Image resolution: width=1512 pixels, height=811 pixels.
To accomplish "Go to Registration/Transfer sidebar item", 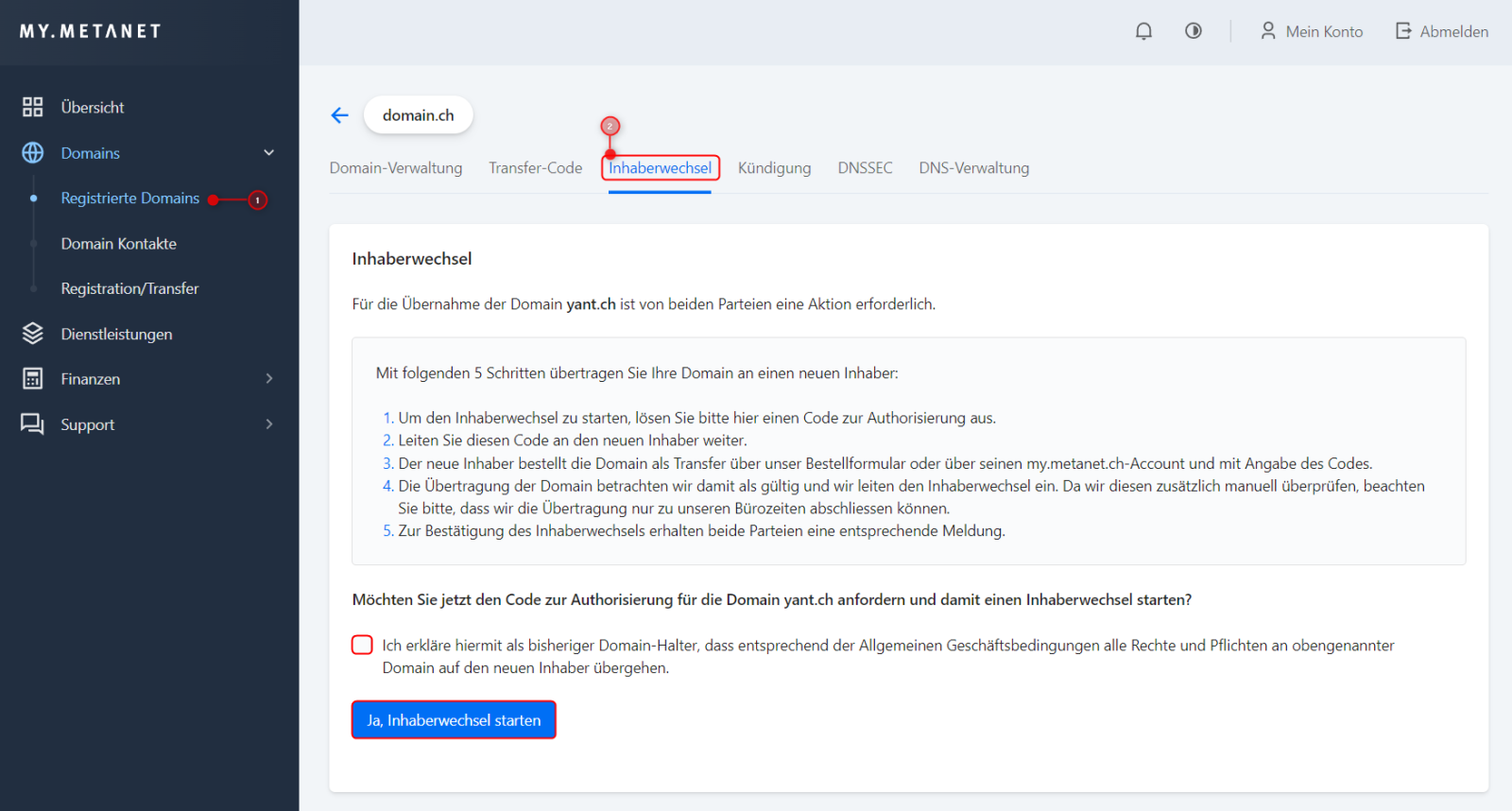I will pyautogui.click(x=129, y=288).
